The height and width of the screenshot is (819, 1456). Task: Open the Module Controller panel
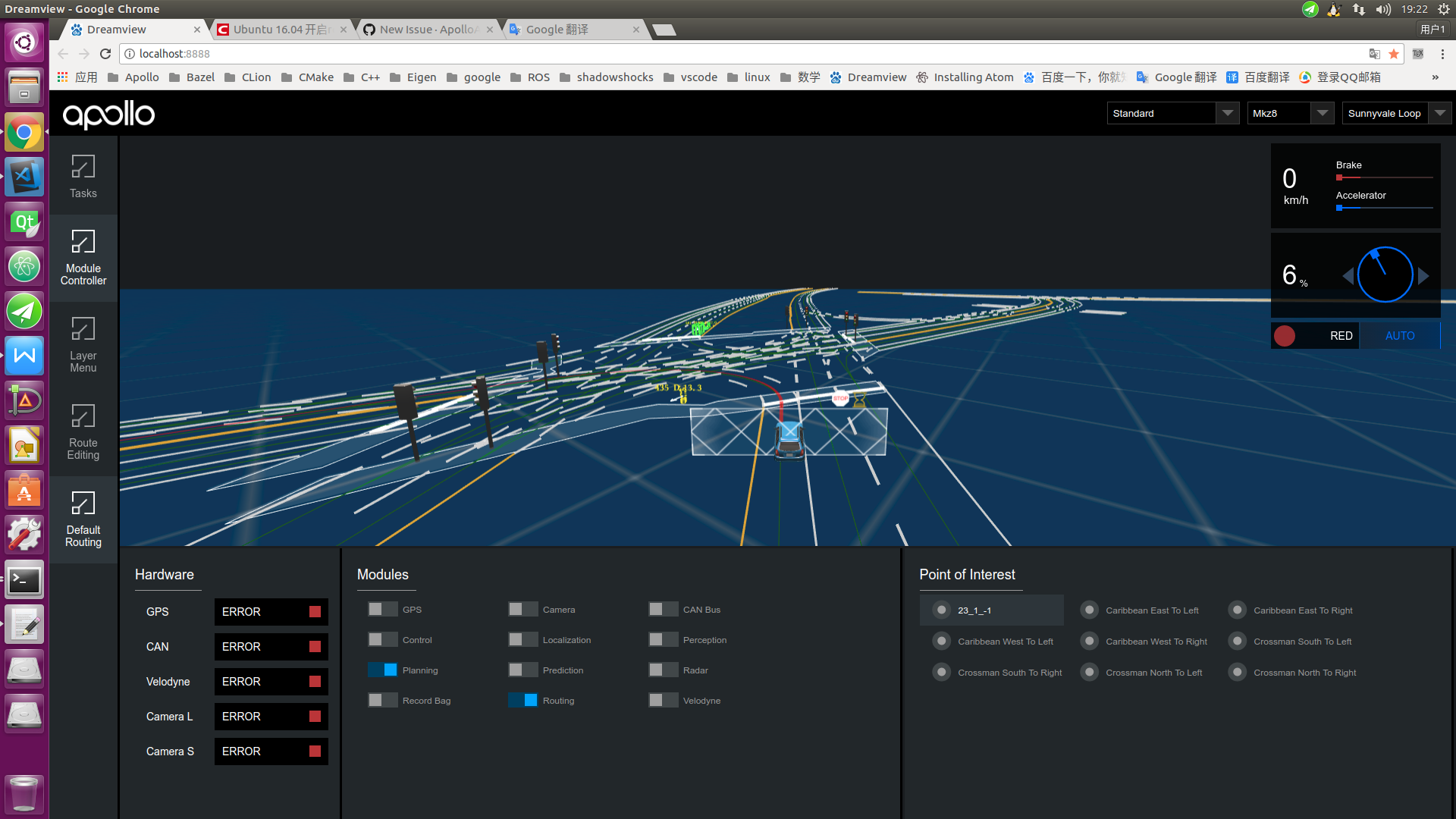click(83, 257)
